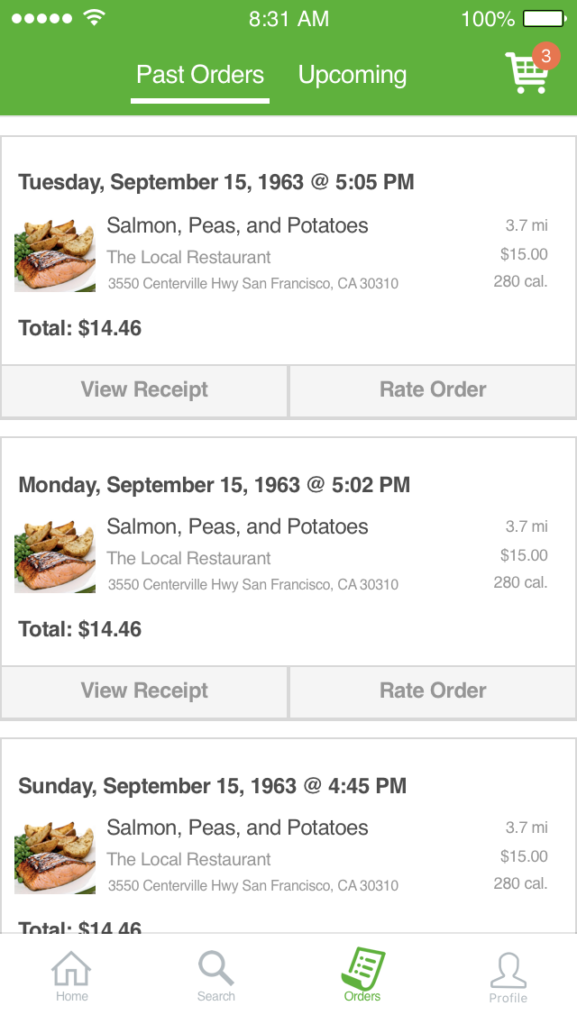The height and width of the screenshot is (1024, 577).
Task: Open The Local Restaurant in Tuesday order
Action: 189,257
